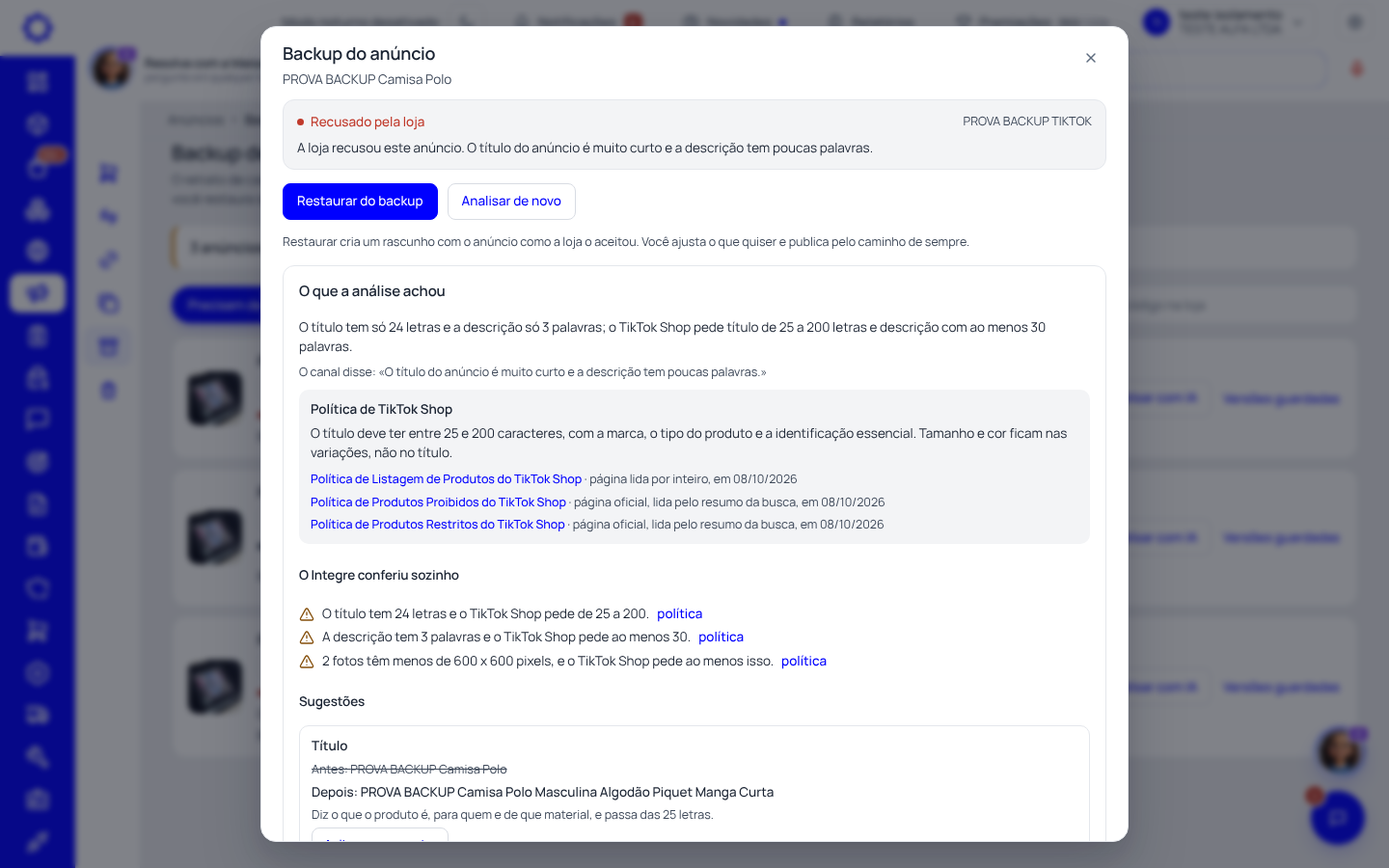Open Política de Produtos Proibidos link
Screen dimensions: 1389x868
point(438,502)
